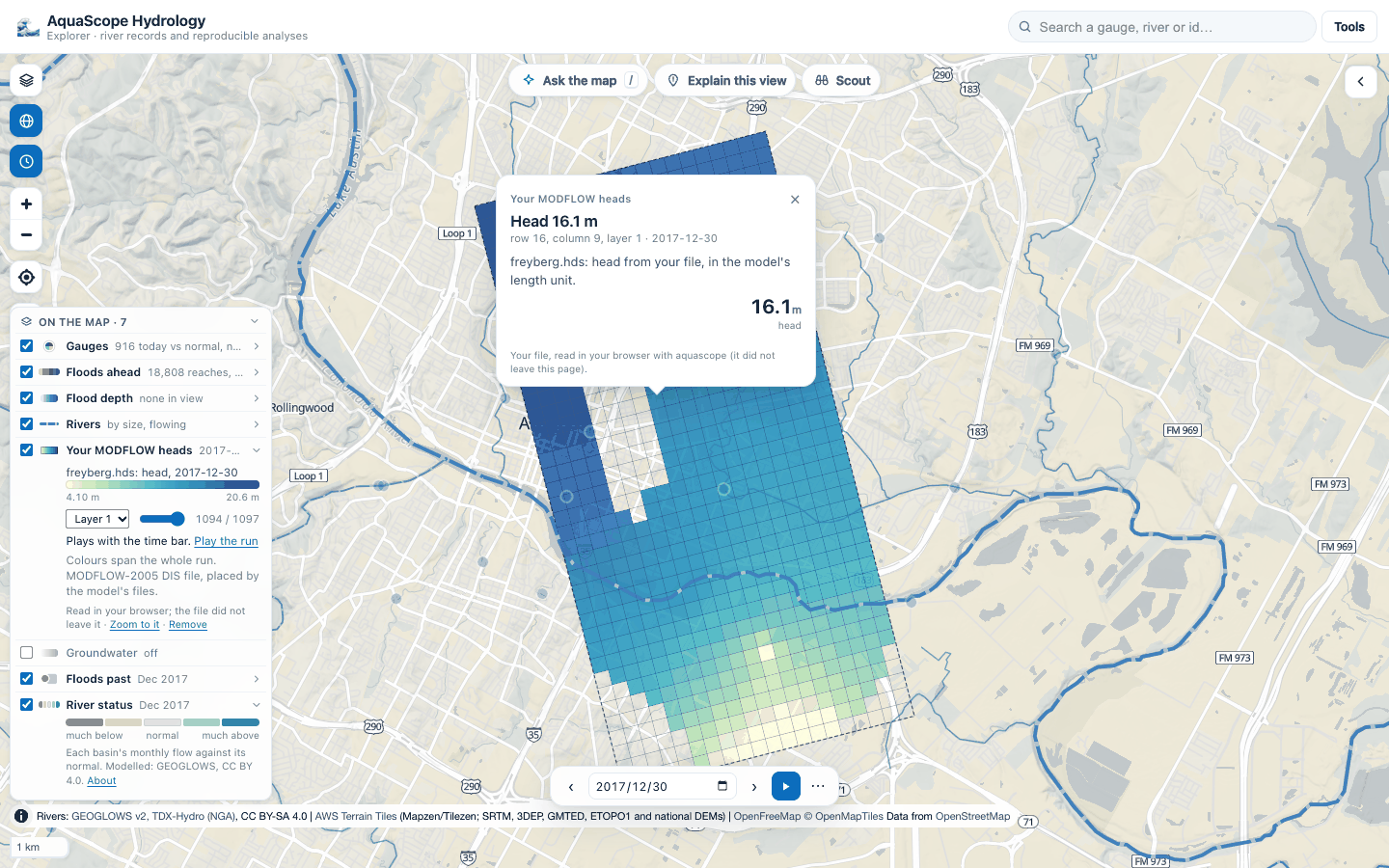The image size is (1389, 868).
Task: Adjust the MODFLOW time step slider
Action: tap(162, 519)
